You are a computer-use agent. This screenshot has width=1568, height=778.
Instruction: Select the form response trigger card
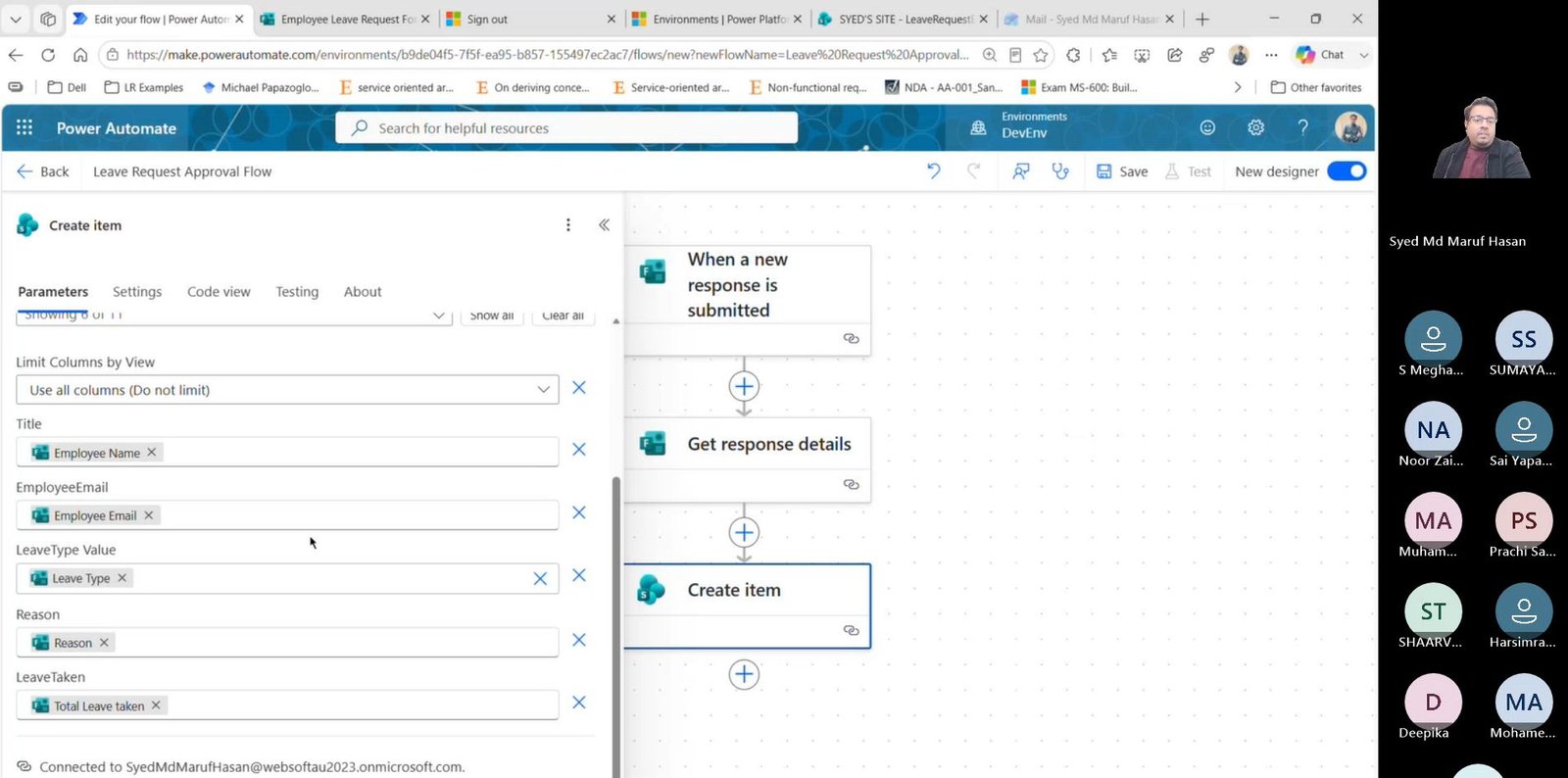(747, 300)
